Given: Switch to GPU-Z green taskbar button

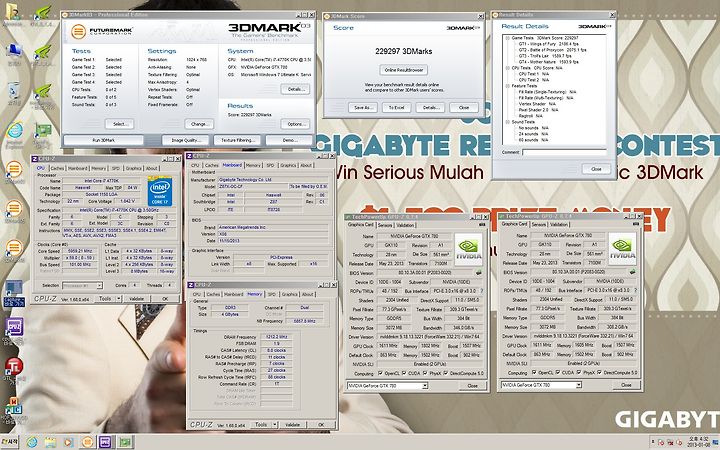Looking at the screenshot, I should pyautogui.click(x=124, y=442).
